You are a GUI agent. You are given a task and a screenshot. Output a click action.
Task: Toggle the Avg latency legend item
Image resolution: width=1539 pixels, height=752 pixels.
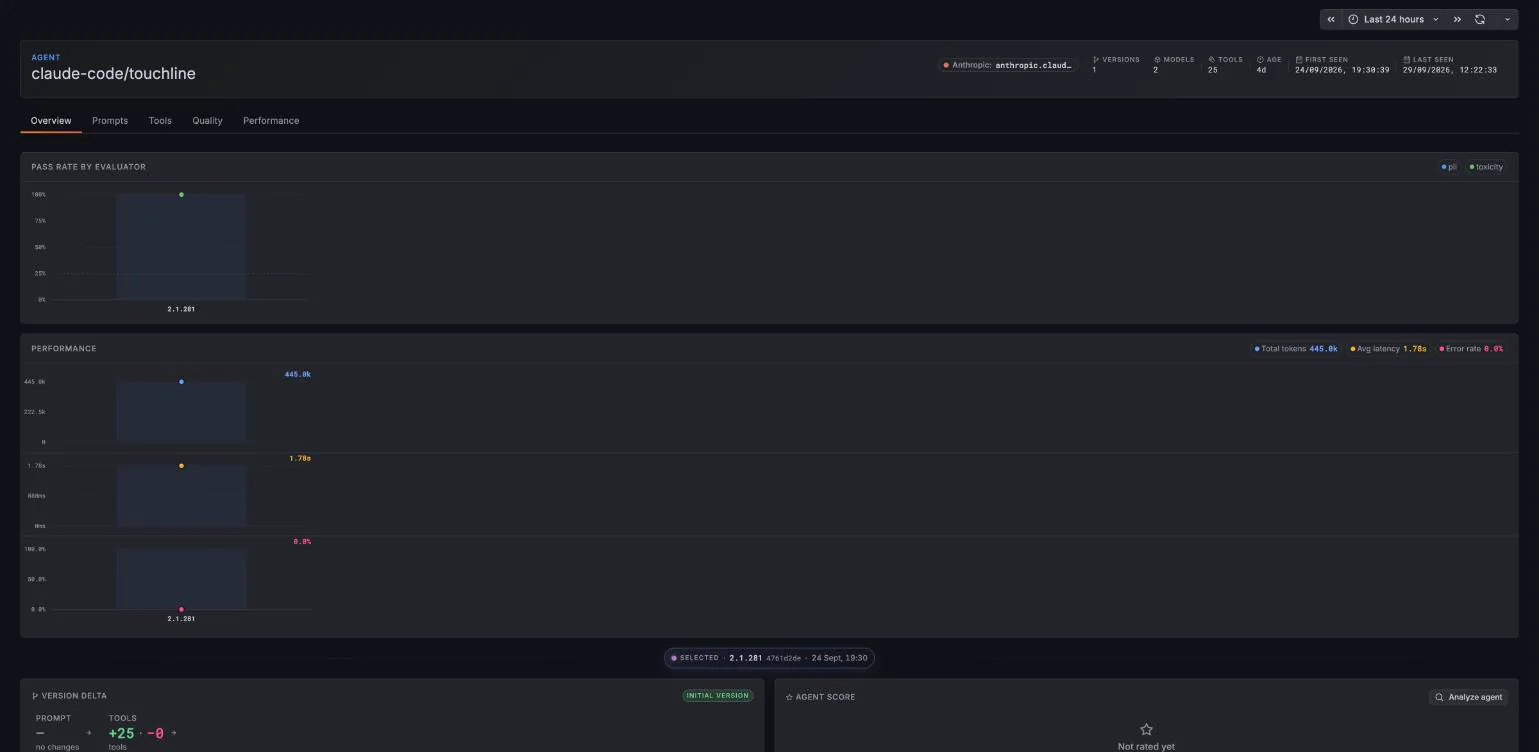(x=1388, y=349)
